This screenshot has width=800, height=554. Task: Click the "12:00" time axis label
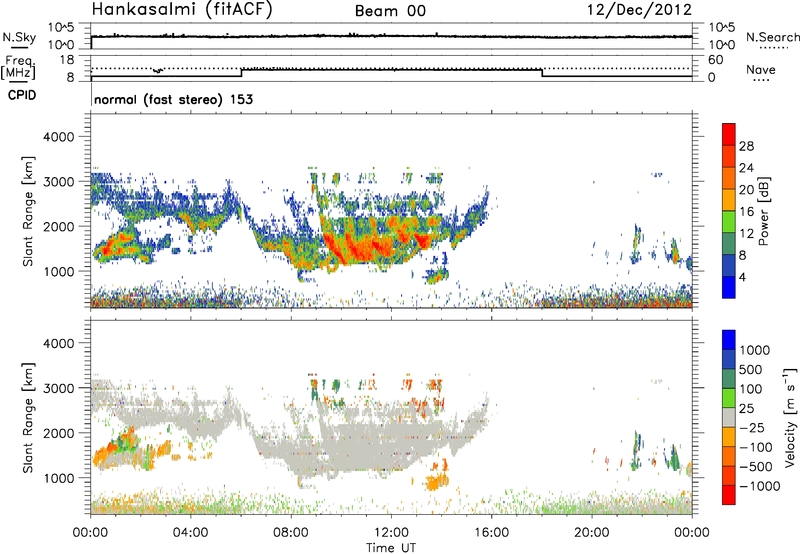pos(391,533)
